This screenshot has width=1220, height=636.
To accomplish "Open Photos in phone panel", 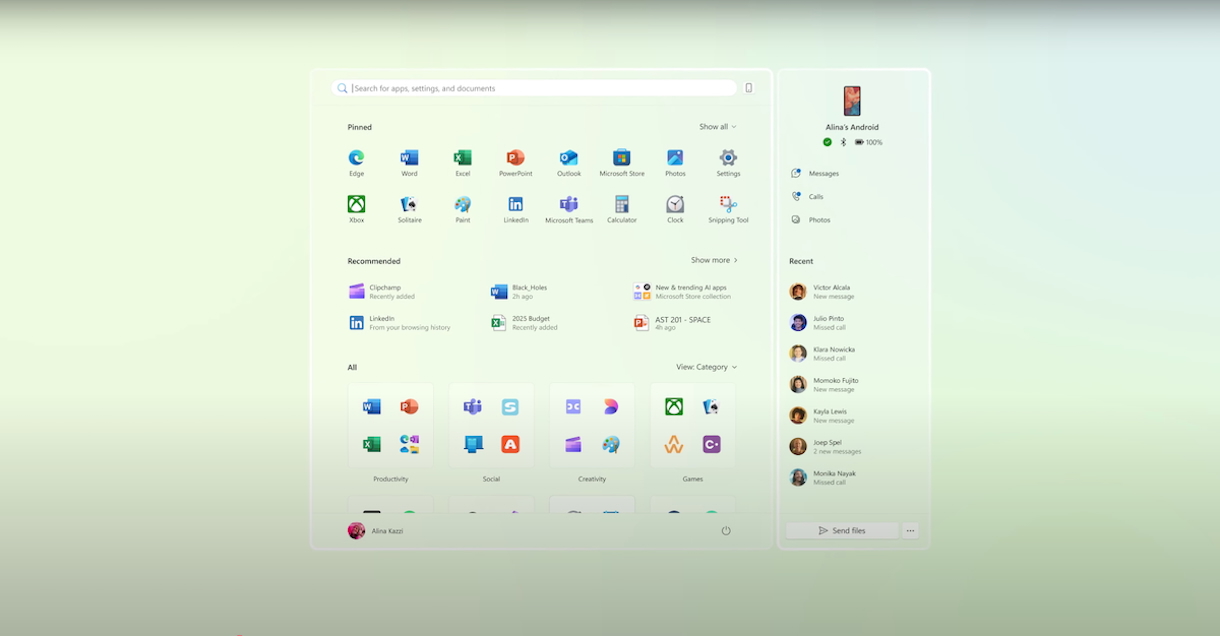I will pos(811,219).
